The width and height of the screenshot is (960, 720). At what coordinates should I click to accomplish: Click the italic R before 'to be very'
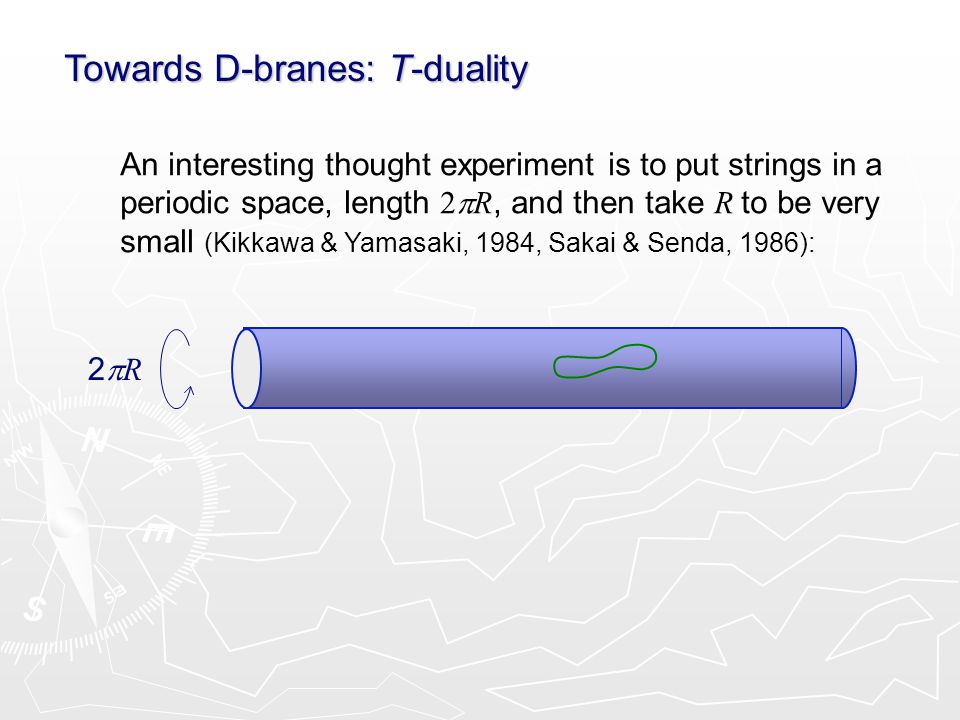[x=724, y=204]
